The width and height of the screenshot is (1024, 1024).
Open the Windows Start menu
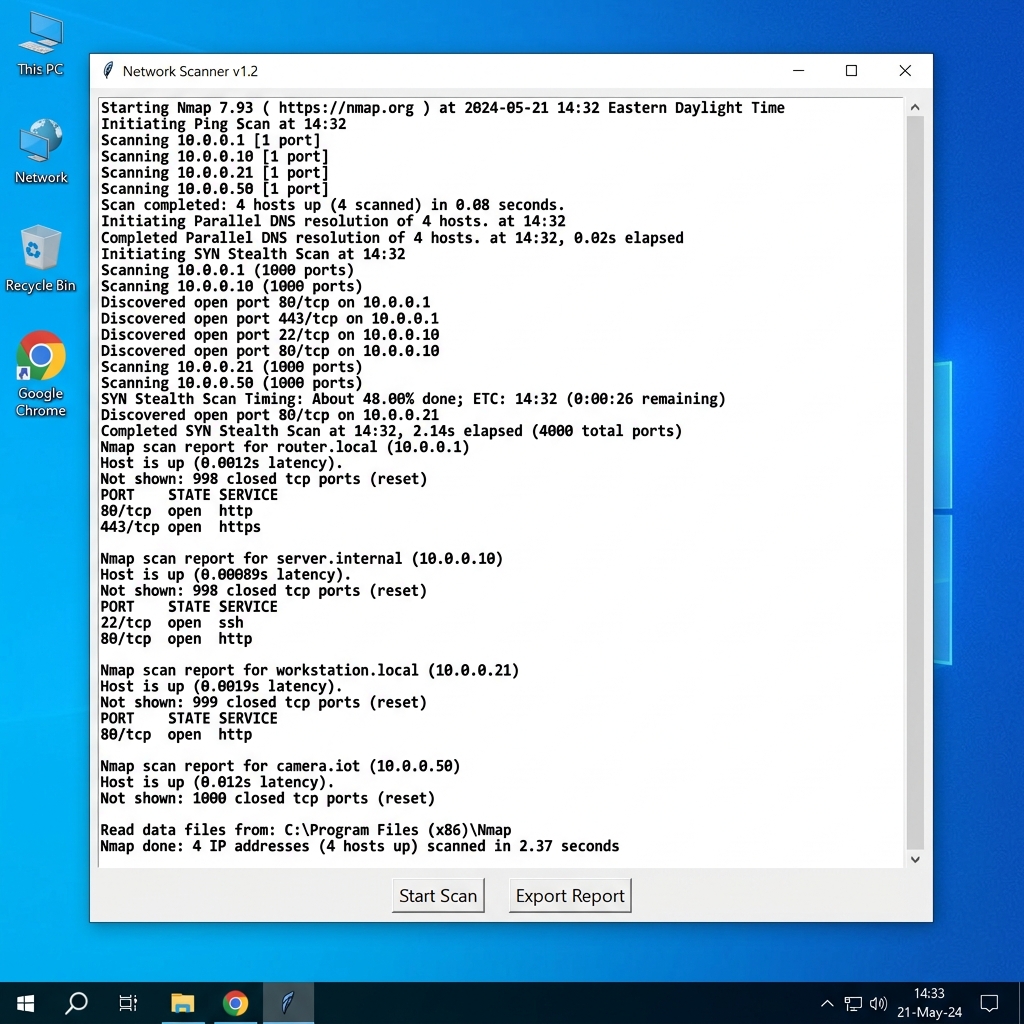(x=24, y=1002)
